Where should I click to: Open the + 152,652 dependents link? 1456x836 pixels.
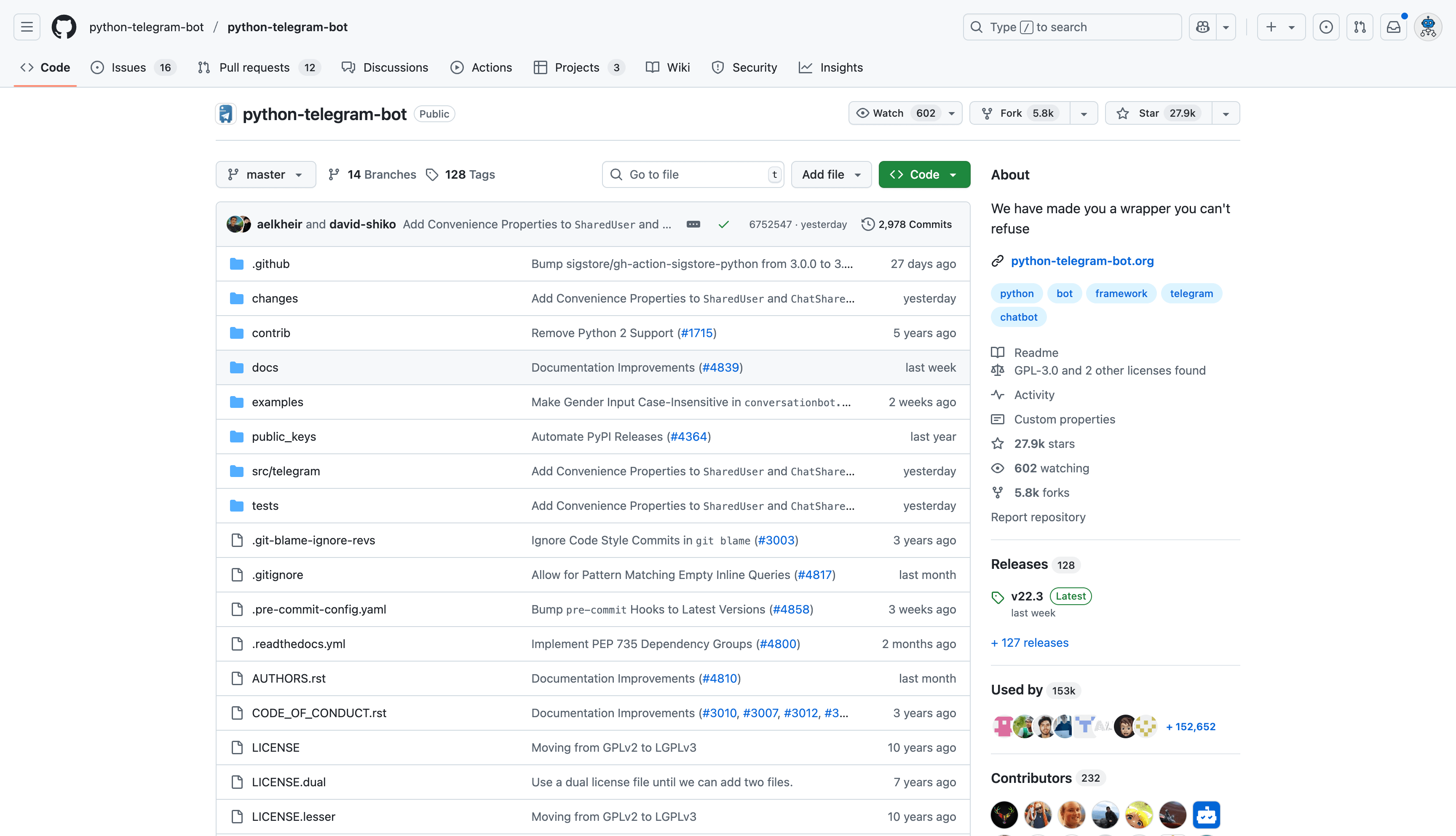(1190, 726)
